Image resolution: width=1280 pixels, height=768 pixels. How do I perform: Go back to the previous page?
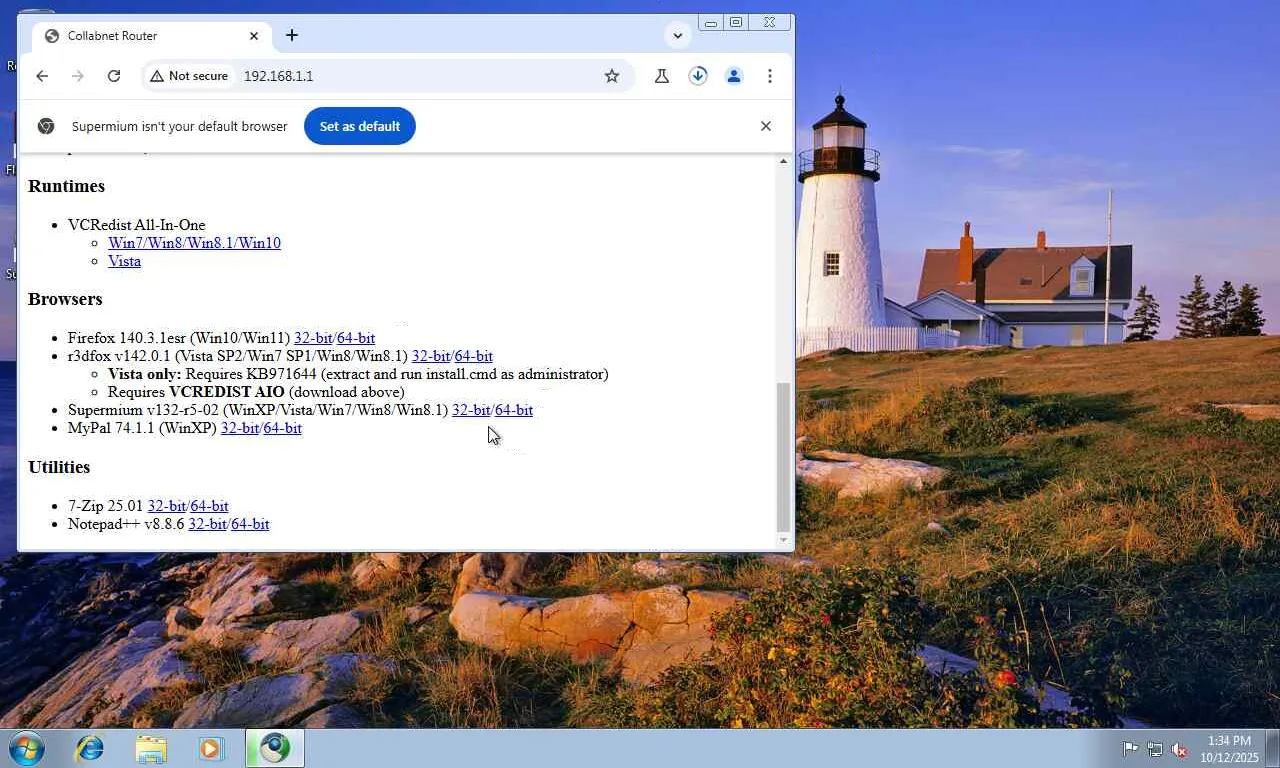[x=42, y=76]
